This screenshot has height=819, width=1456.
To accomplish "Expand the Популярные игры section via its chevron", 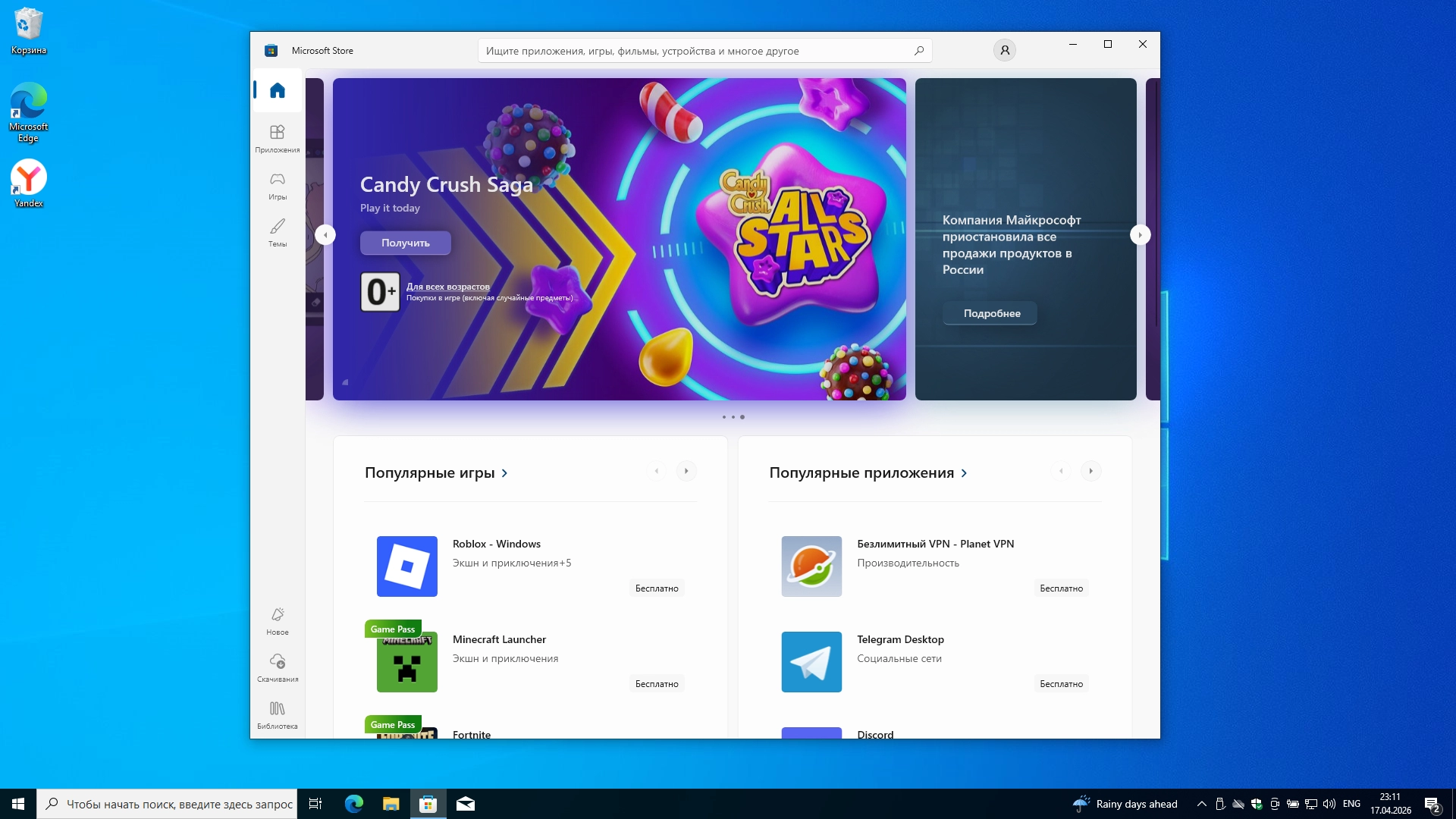I will (x=505, y=473).
